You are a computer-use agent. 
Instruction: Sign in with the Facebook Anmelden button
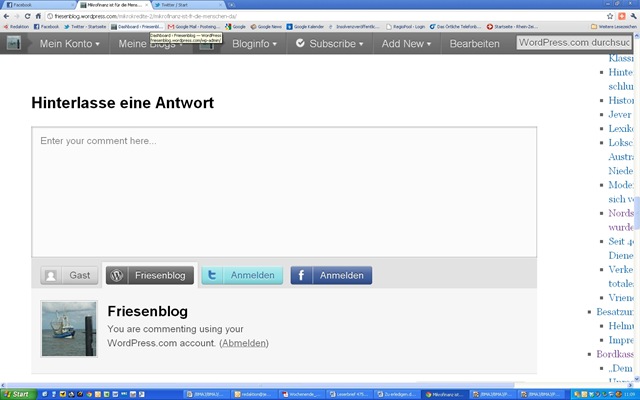[x=331, y=275]
